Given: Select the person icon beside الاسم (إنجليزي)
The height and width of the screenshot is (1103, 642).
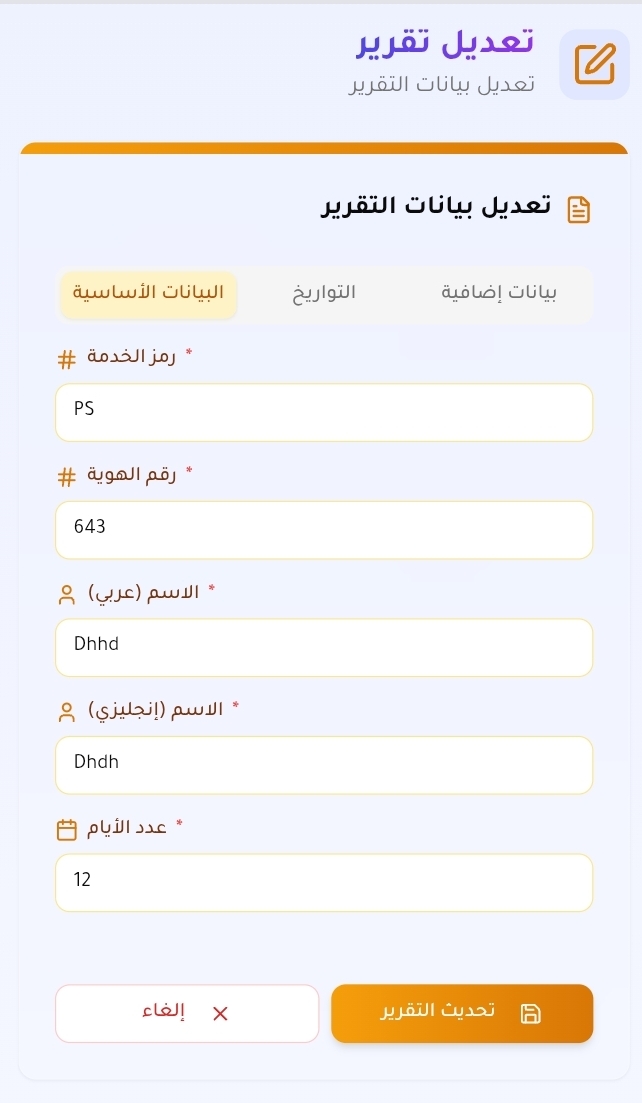Looking at the screenshot, I should pos(66,712).
